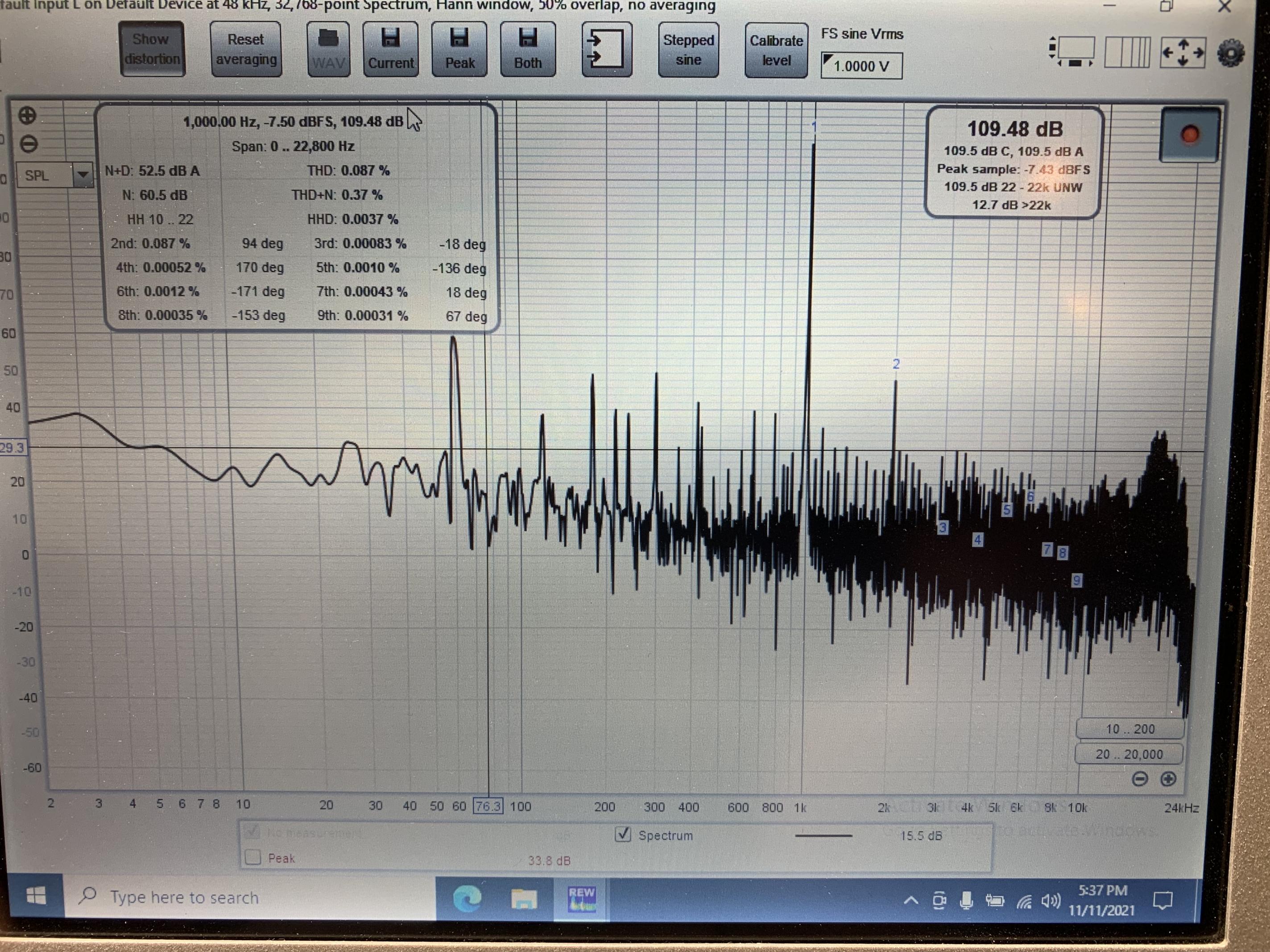Toggle the Show distortion button

pos(152,49)
